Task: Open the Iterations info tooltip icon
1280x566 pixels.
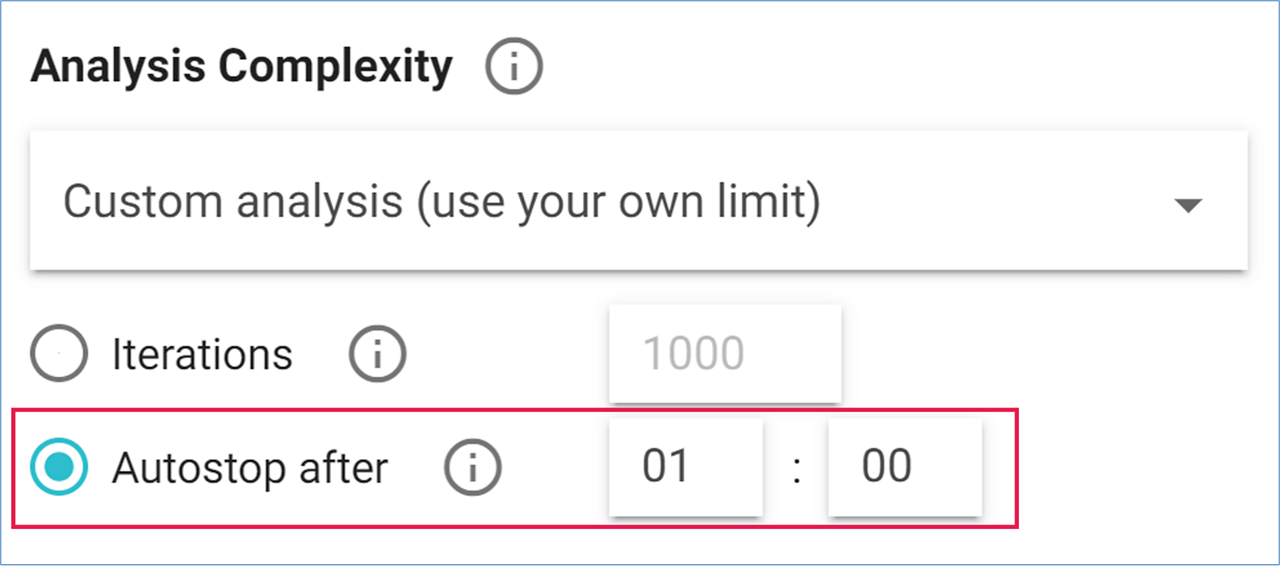Action: tap(377, 354)
